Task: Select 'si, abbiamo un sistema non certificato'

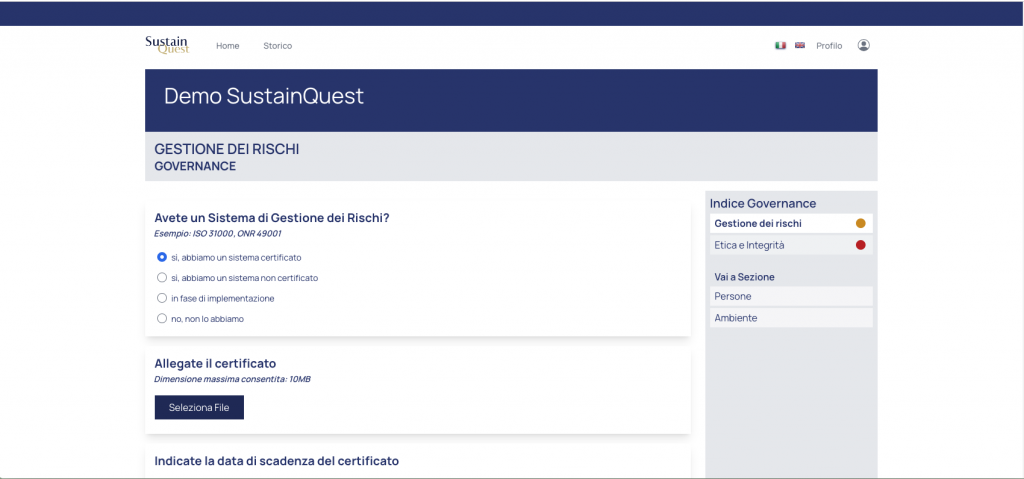Action: coord(162,278)
